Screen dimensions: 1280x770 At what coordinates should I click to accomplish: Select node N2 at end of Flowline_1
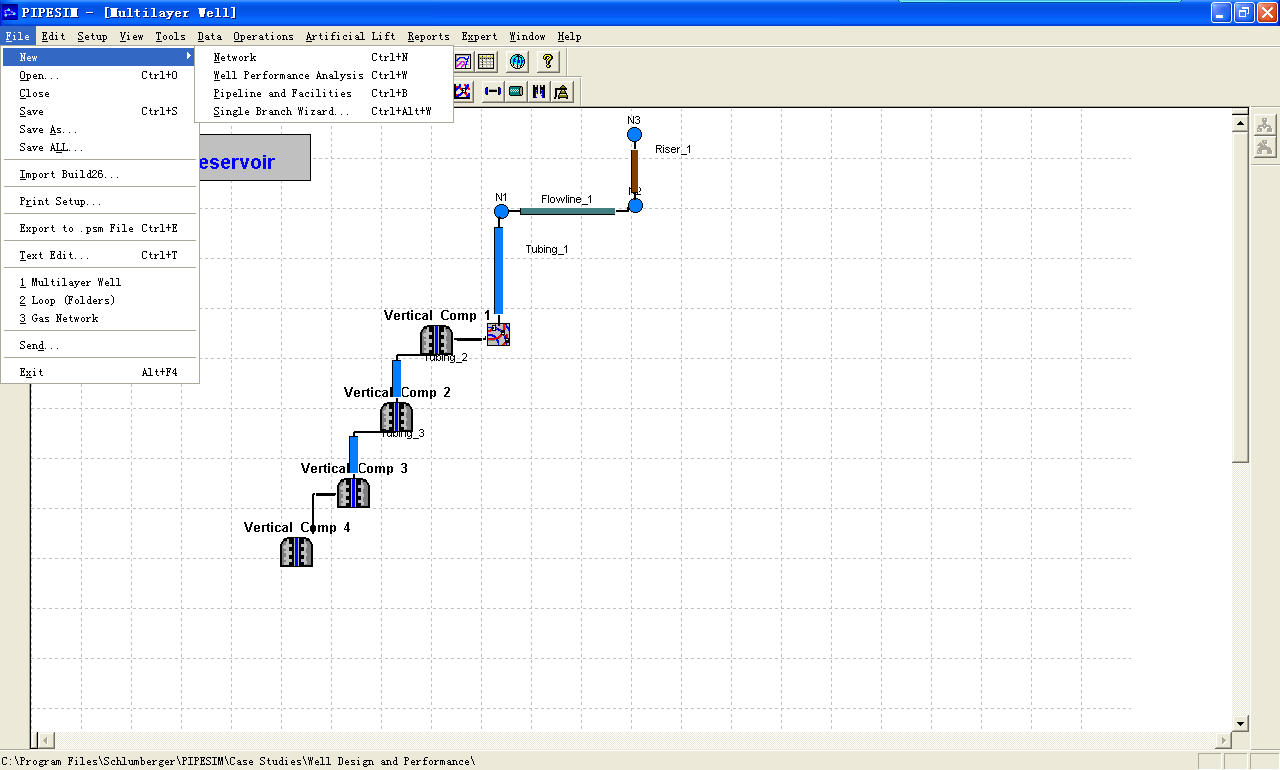(x=635, y=205)
